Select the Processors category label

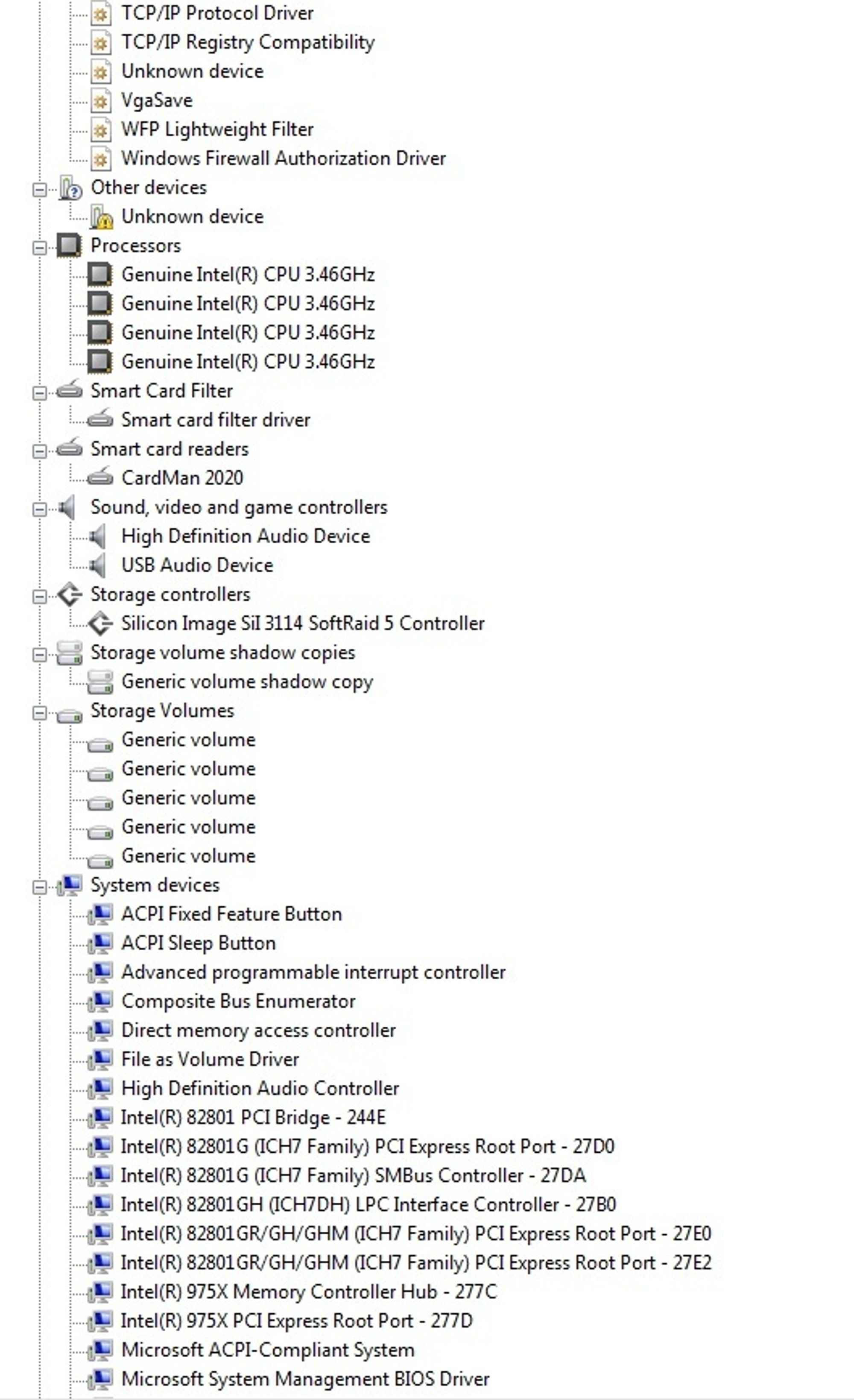[x=135, y=246]
